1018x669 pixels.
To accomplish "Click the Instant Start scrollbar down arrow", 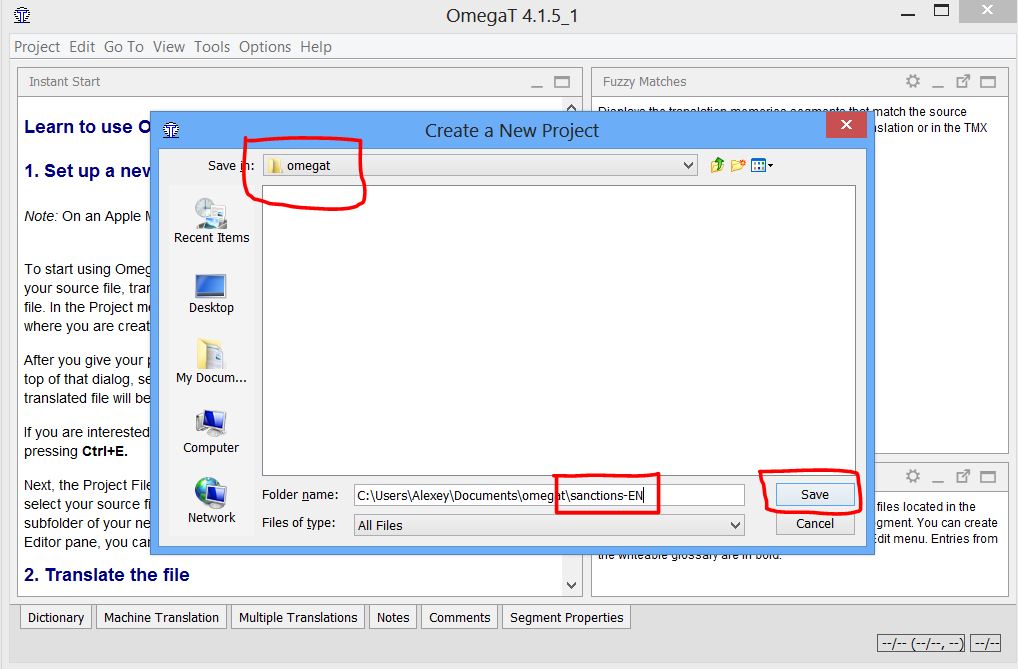I will tap(571, 585).
